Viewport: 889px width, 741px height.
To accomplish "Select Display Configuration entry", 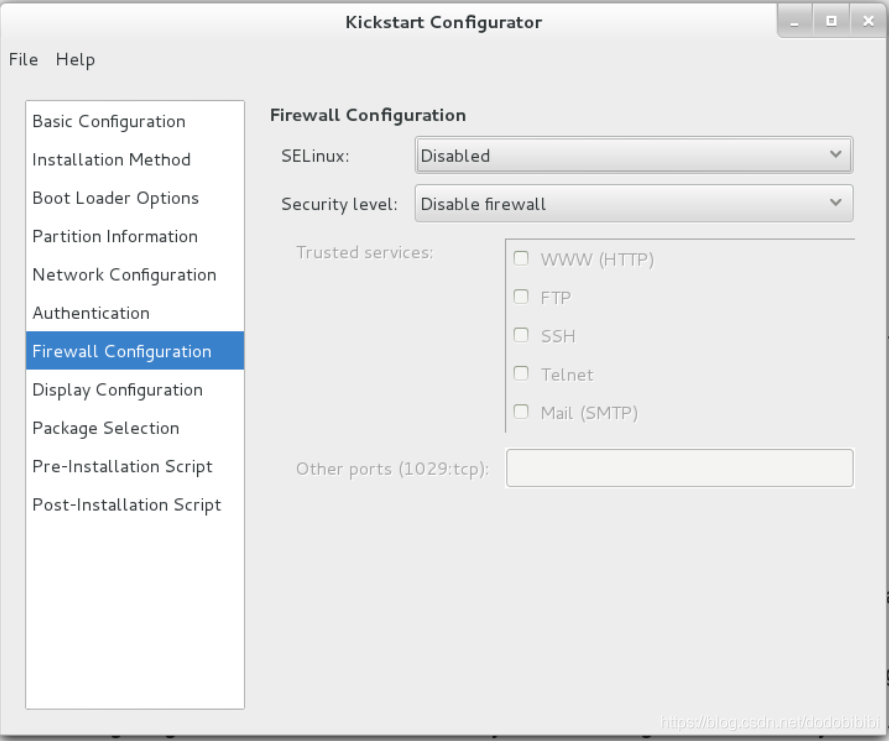I will click(135, 390).
